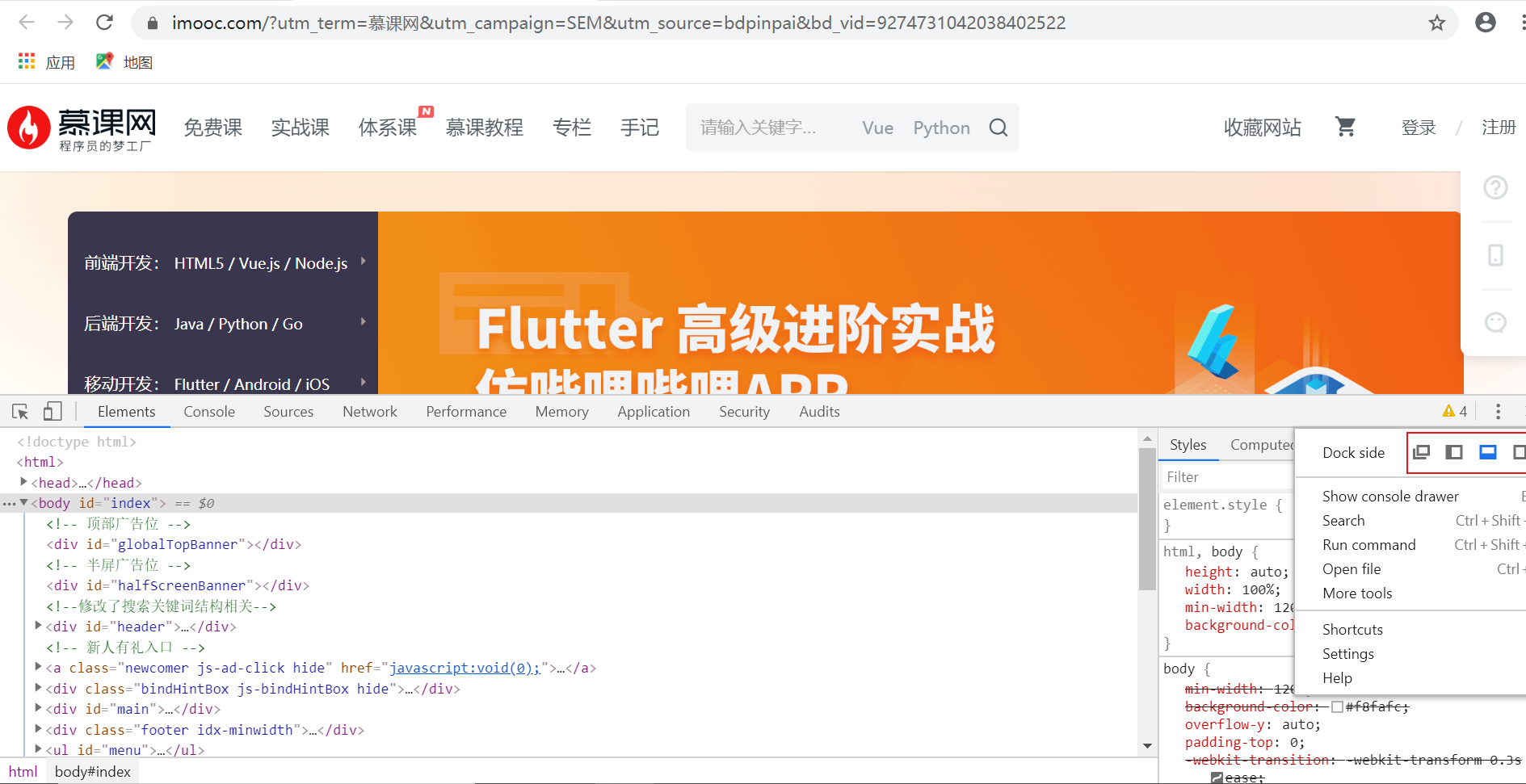Toggle the device toolbar icon
Viewport: 1526px width, 784px height.
53,412
